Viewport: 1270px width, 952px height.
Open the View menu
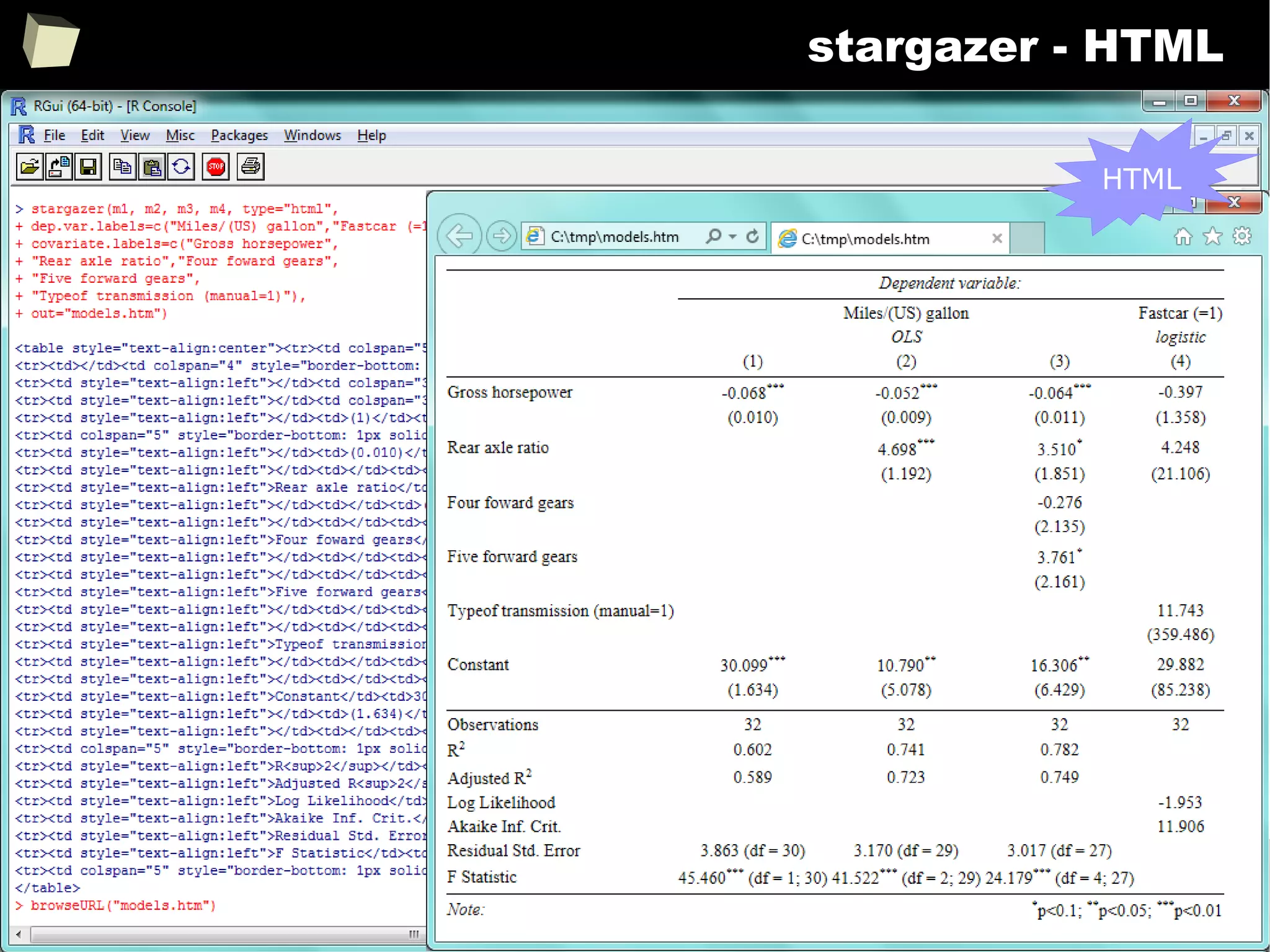coord(135,135)
